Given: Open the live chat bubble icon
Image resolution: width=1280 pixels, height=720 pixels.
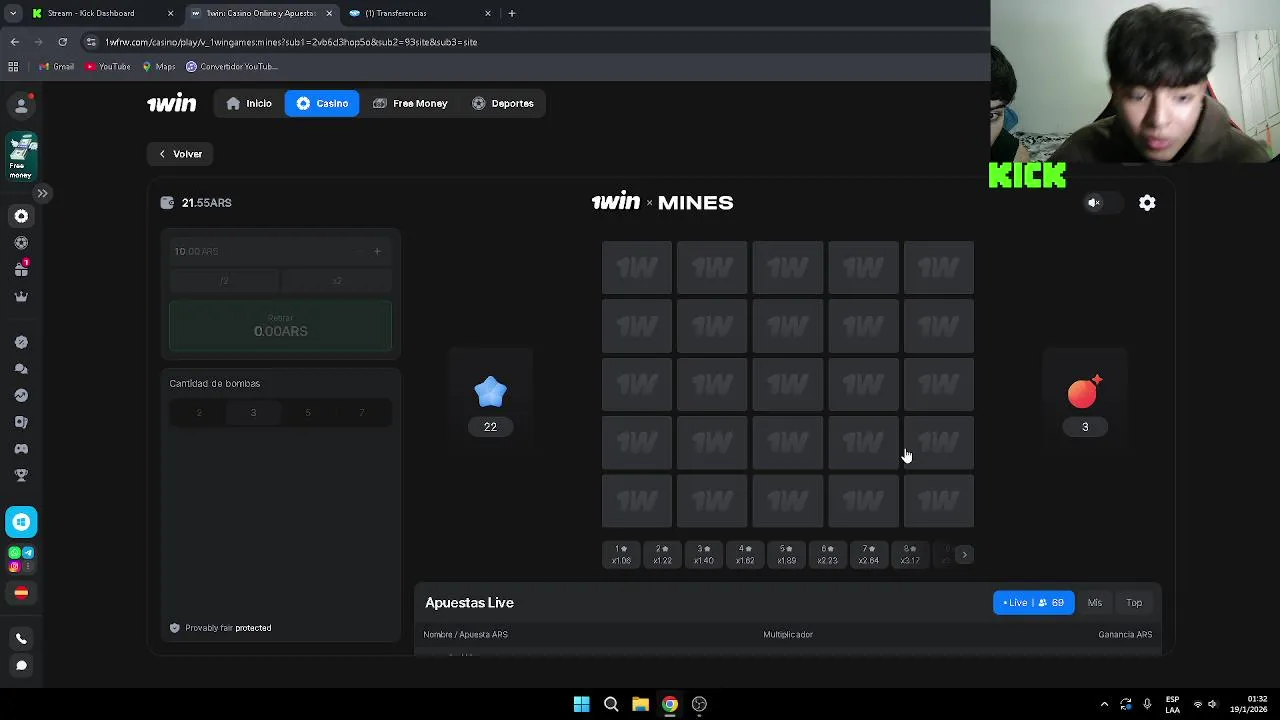Looking at the screenshot, I should tap(21, 665).
